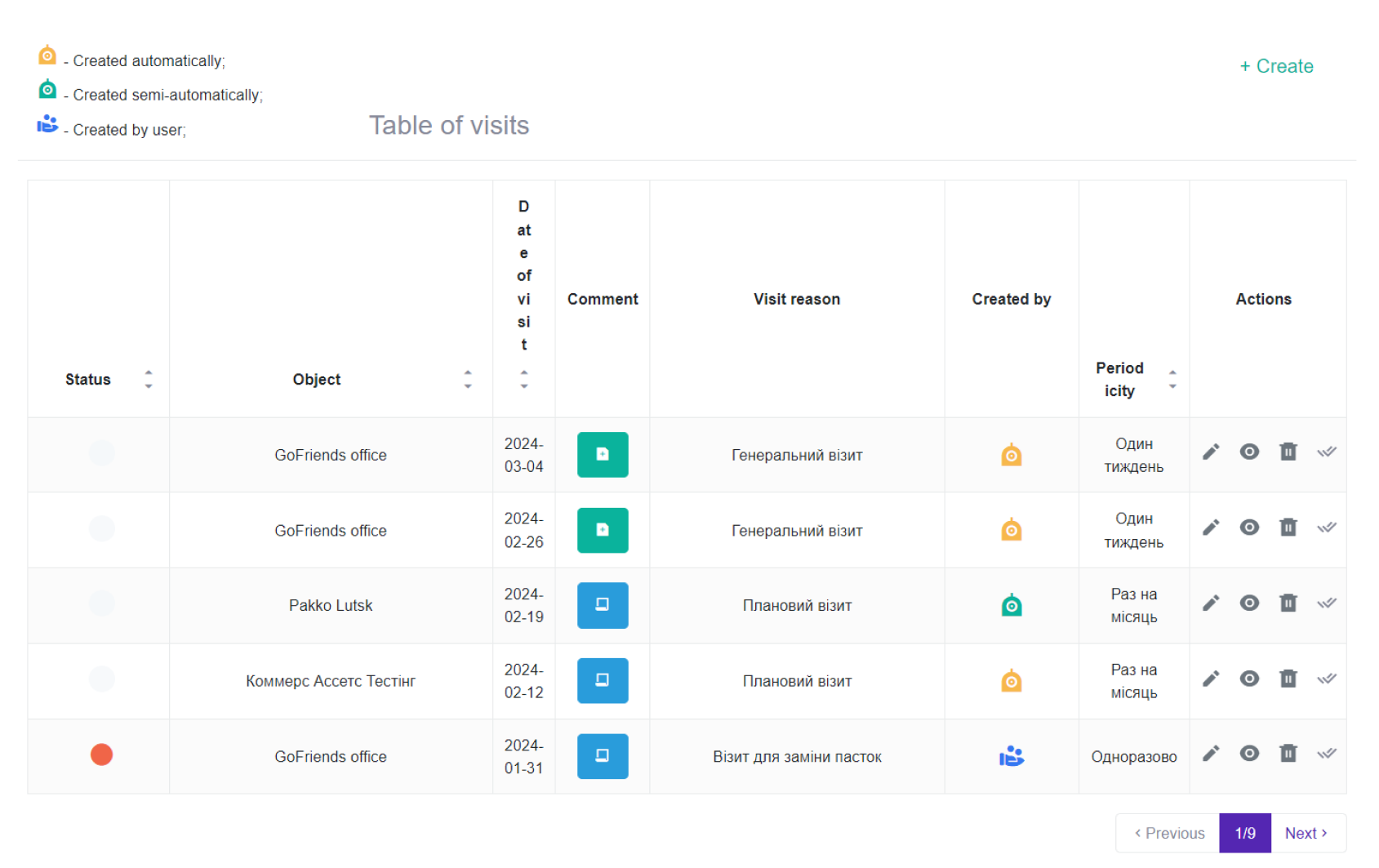Click the + Create button

[1276, 66]
